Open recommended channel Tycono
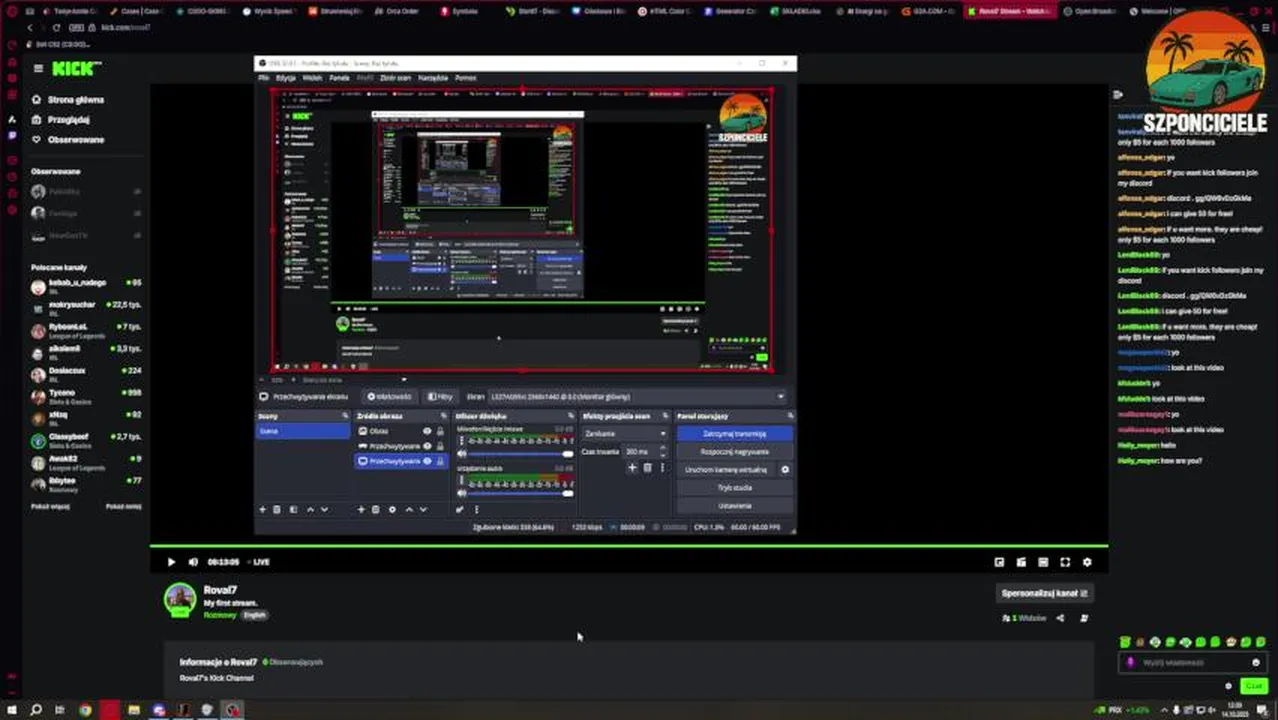This screenshot has width=1278, height=720. click(x=86, y=395)
